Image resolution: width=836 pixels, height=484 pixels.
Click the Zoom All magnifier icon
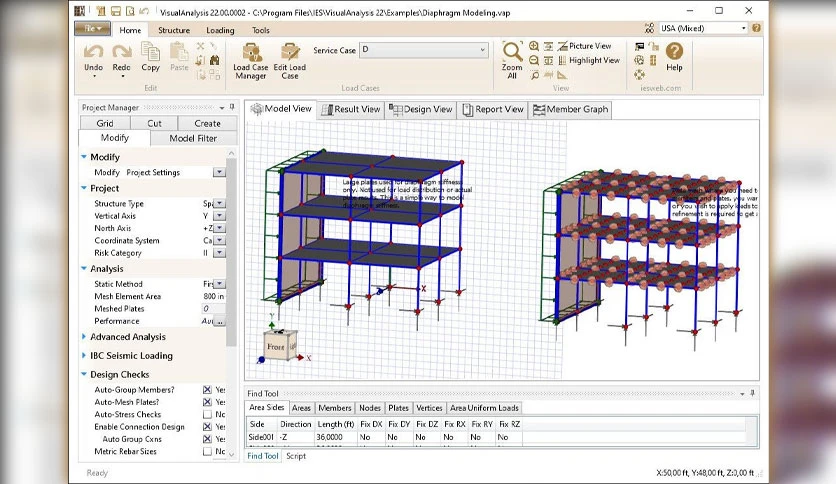[512, 51]
